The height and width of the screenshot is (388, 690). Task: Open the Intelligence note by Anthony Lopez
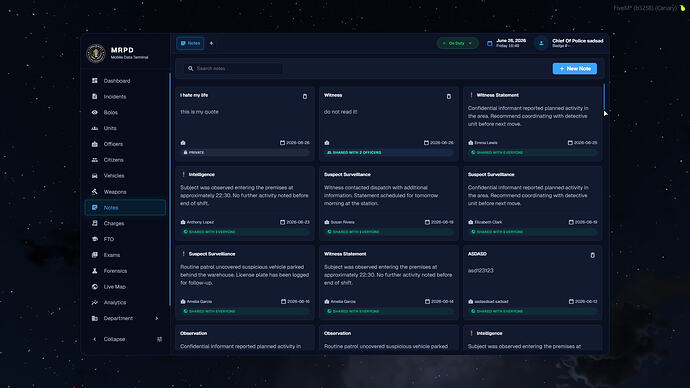[245, 203]
